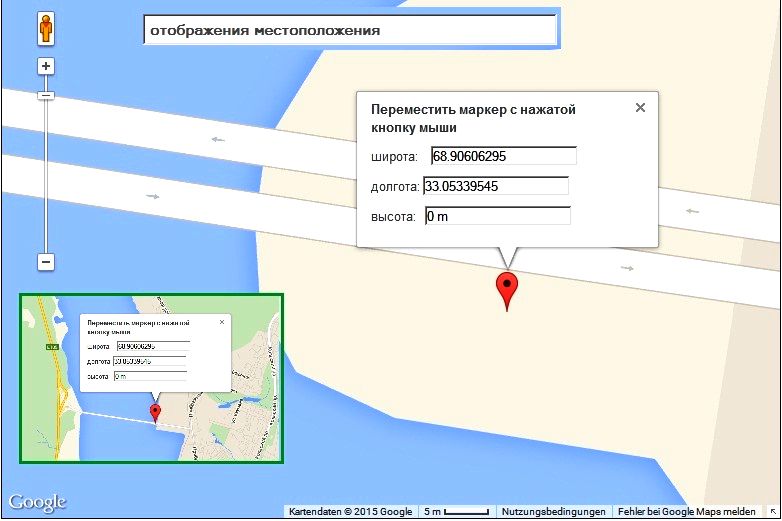Click the zoom slider track
The image size is (782, 521).
click(45, 180)
